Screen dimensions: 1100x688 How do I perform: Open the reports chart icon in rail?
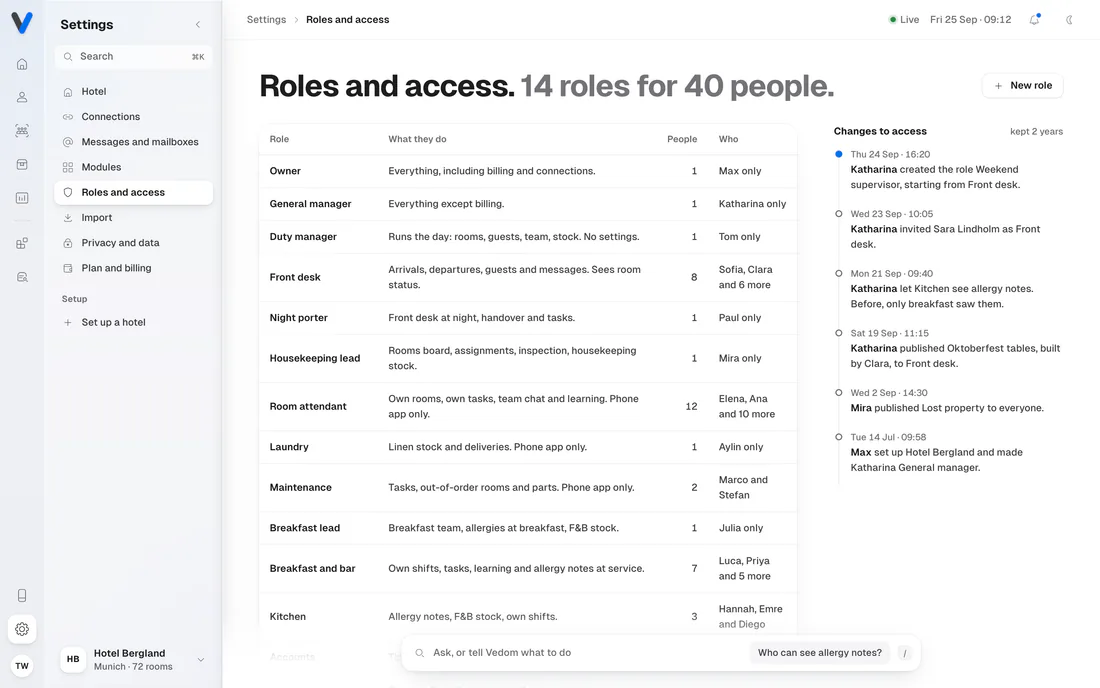tap(22, 198)
